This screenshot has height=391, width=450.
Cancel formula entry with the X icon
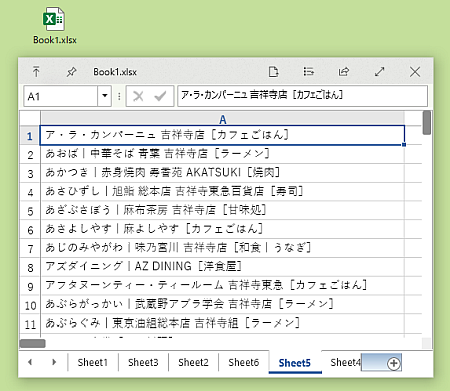[x=138, y=96]
